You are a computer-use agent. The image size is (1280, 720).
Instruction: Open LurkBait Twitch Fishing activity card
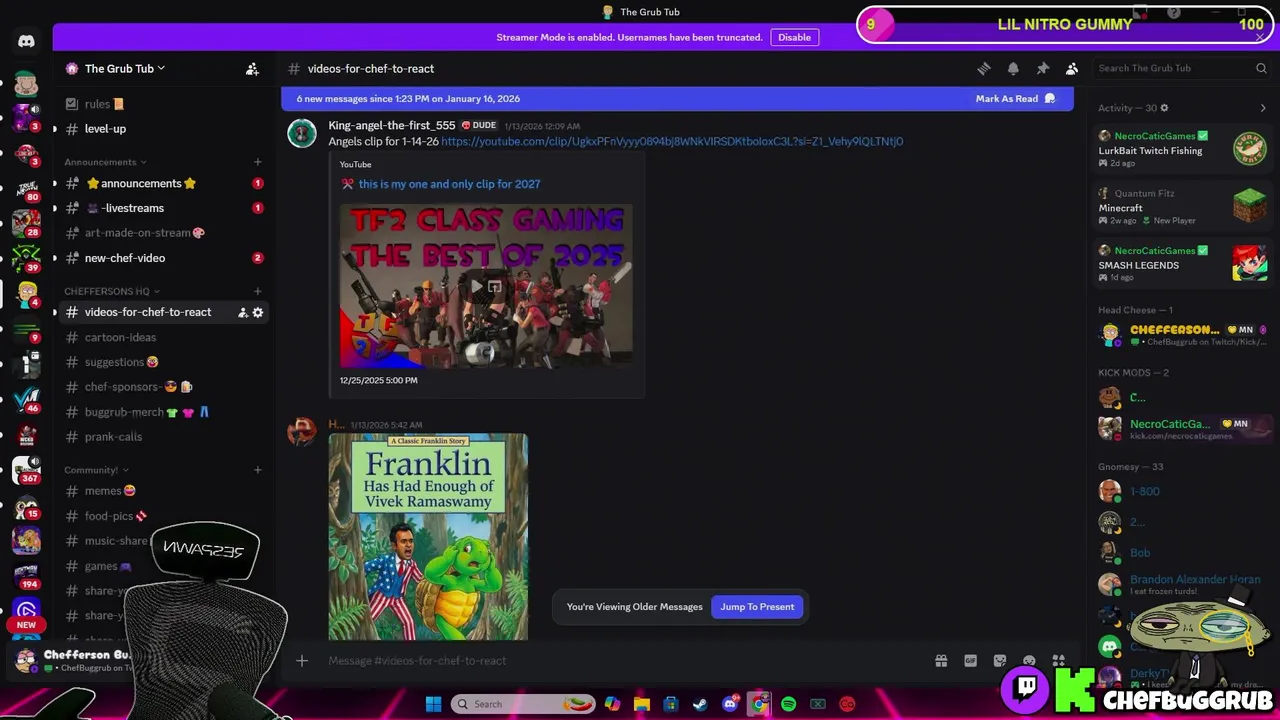[x=1183, y=149]
